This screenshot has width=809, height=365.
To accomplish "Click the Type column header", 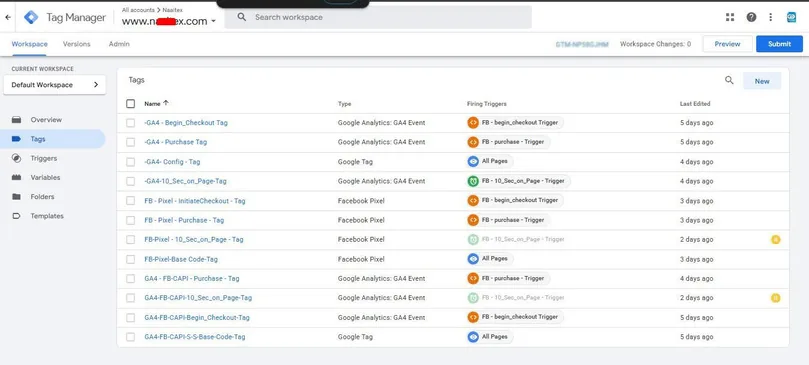I will [345, 104].
